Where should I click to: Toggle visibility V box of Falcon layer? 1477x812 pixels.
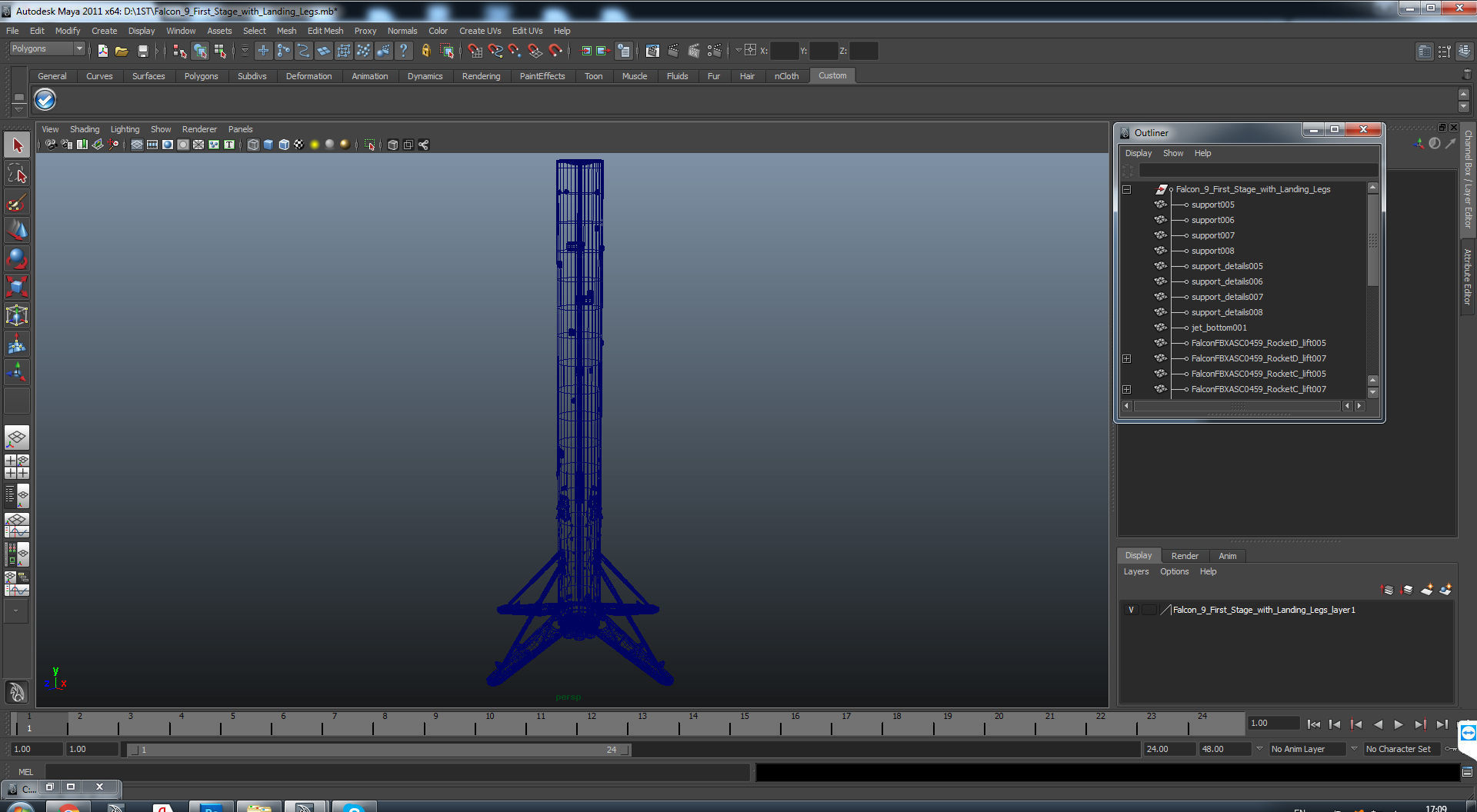(1131, 610)
